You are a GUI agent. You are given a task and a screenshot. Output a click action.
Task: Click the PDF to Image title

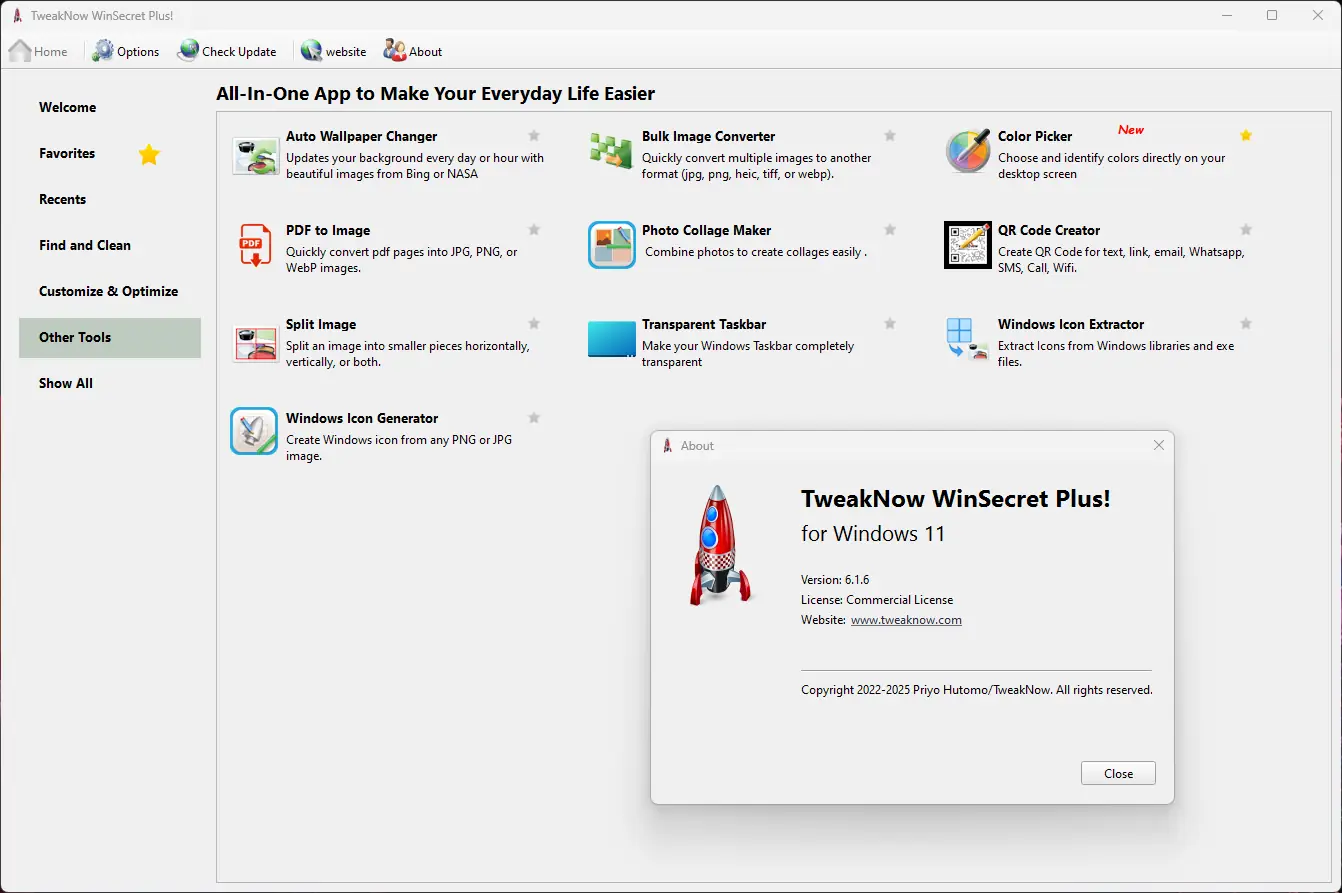coord(328,230)
